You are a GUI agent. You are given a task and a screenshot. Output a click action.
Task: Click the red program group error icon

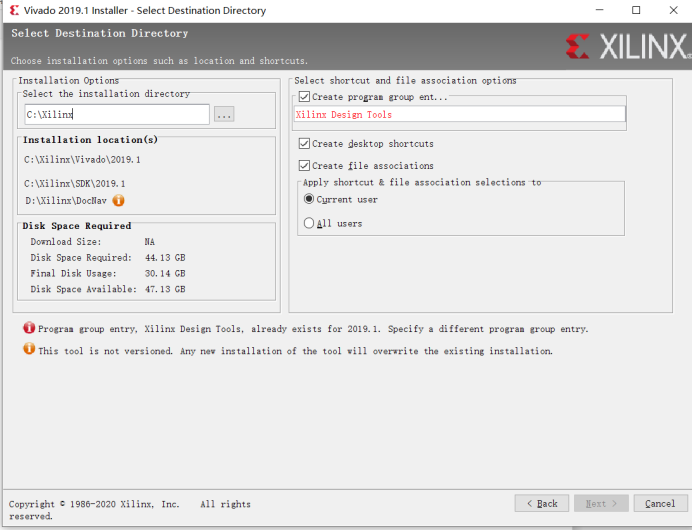tap(29, 328)
